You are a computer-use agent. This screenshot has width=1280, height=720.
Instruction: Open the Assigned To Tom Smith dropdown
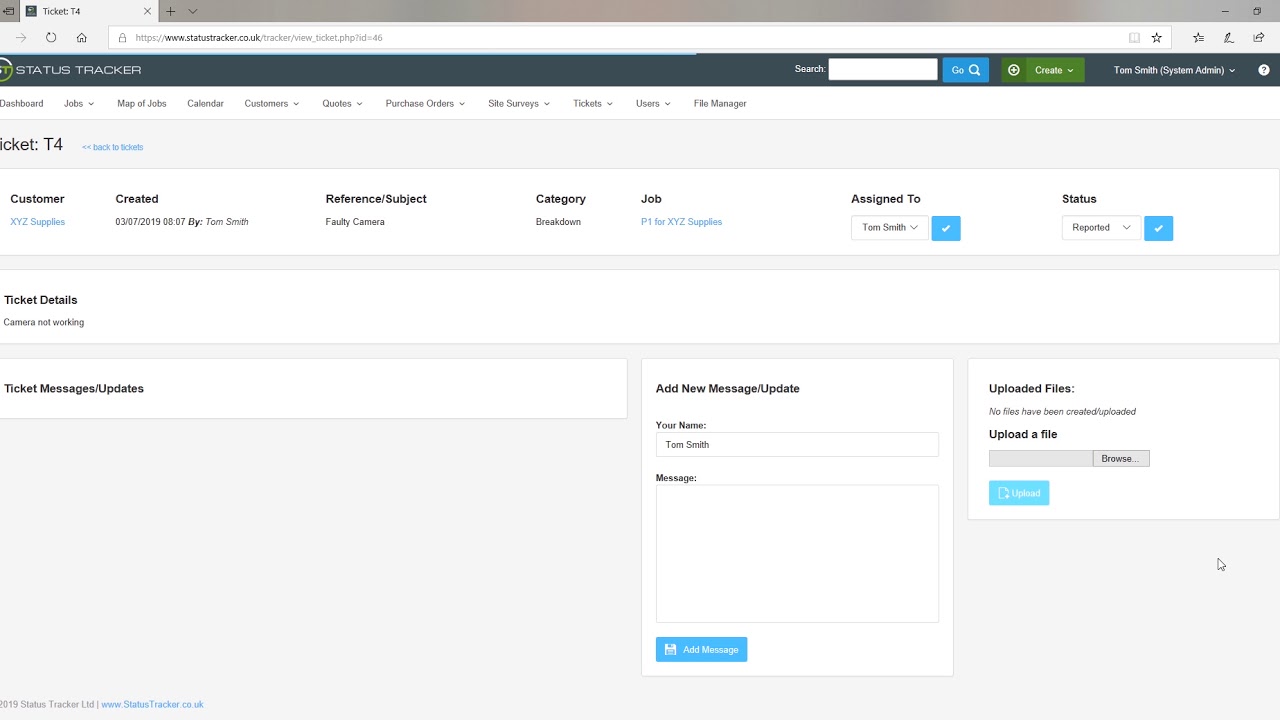click(890, 228)
